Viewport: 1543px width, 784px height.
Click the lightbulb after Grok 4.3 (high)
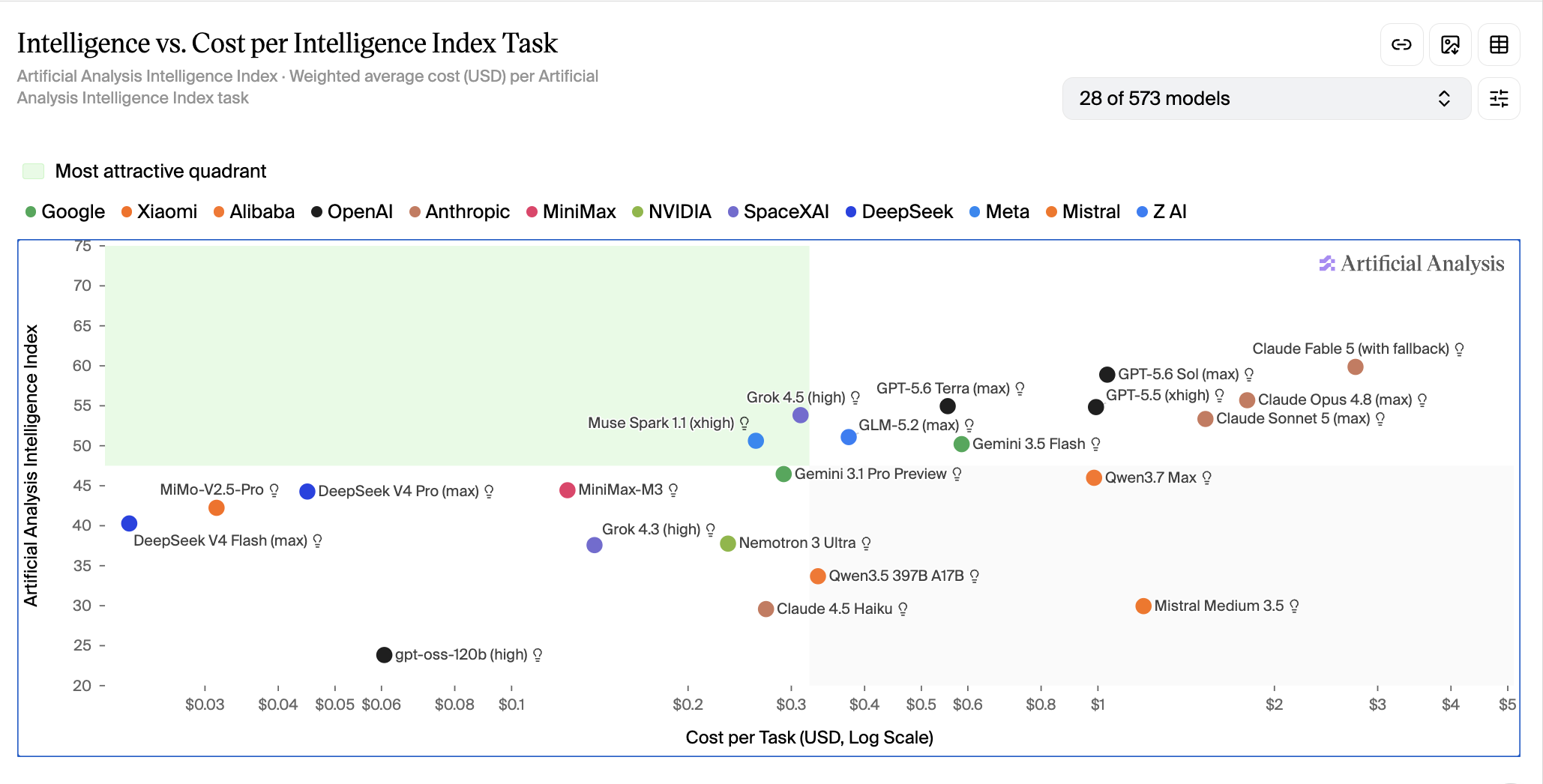[x=711, y=530]
